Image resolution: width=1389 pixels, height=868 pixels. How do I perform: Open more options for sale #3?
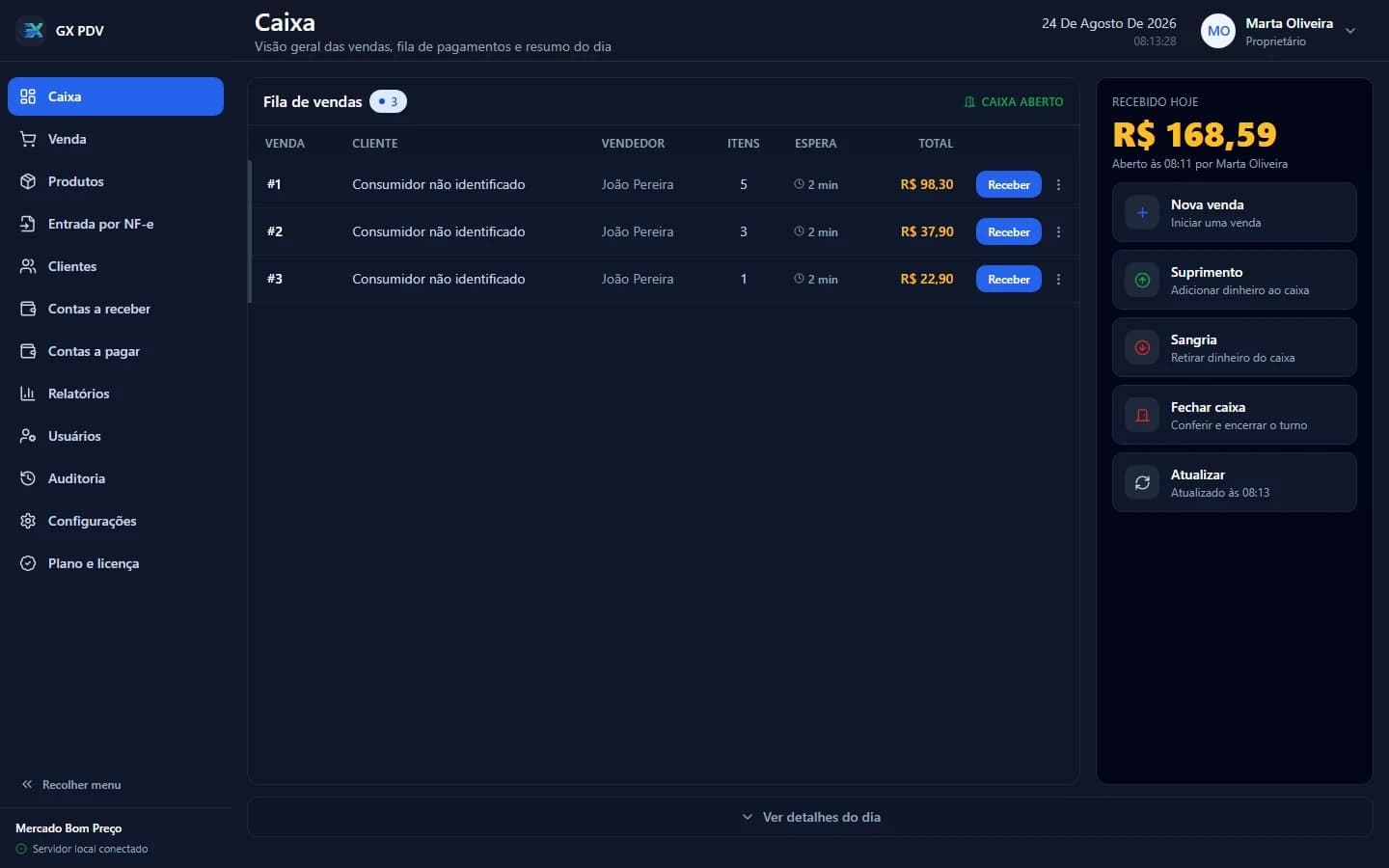point(1058,279)
